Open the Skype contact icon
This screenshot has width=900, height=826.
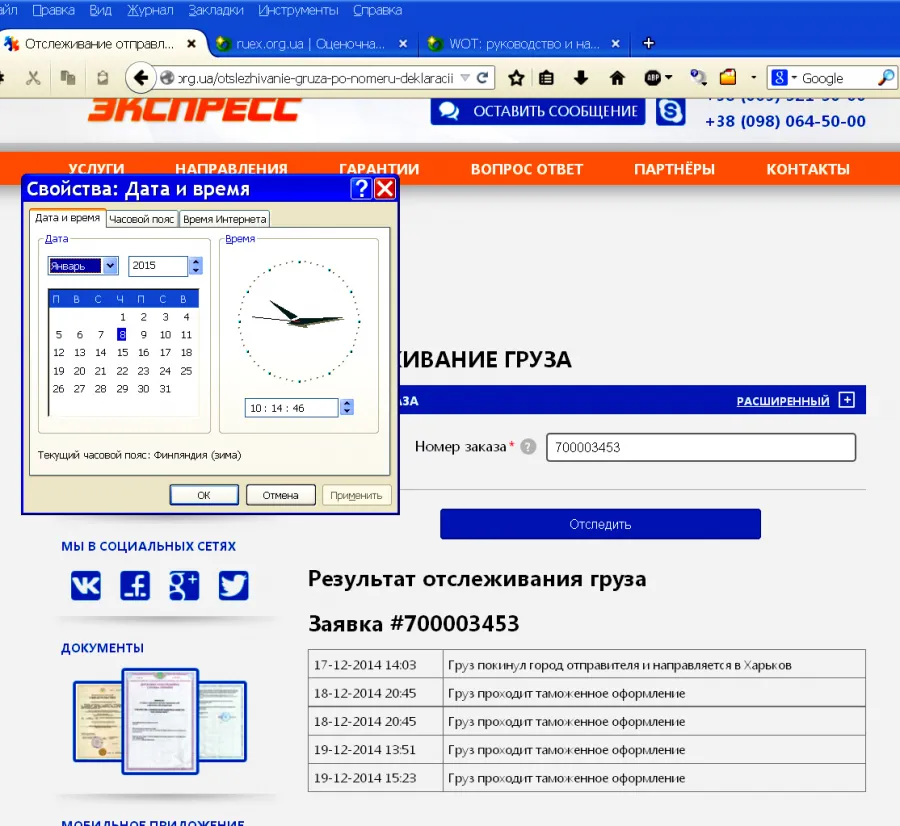pyautogui.click(x=670, y=111)
